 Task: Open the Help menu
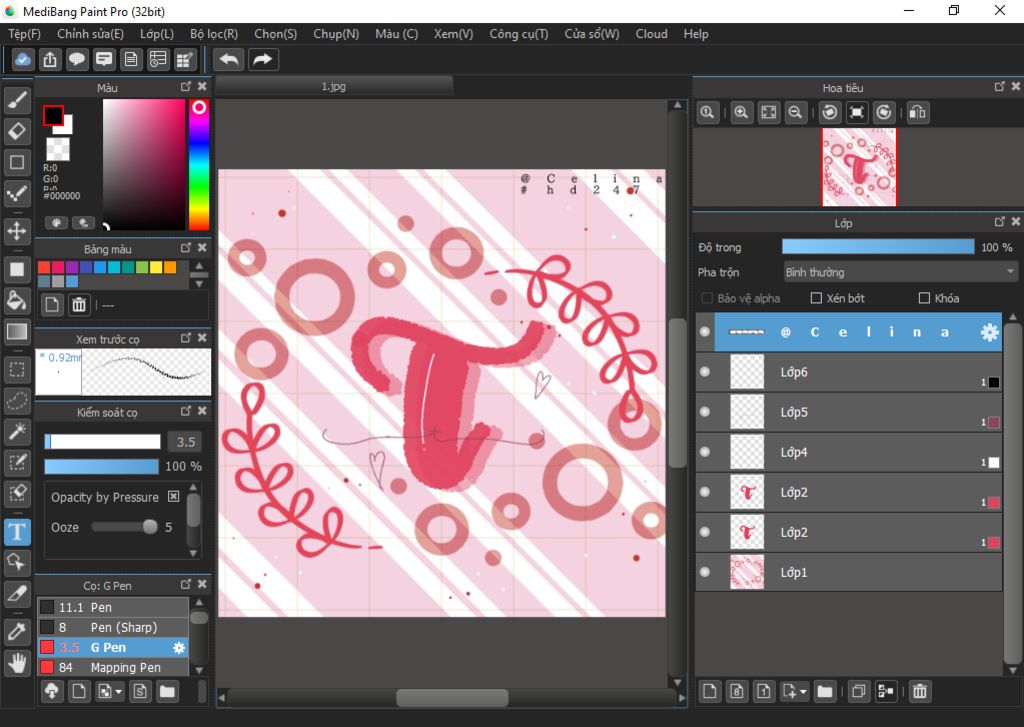696,34
